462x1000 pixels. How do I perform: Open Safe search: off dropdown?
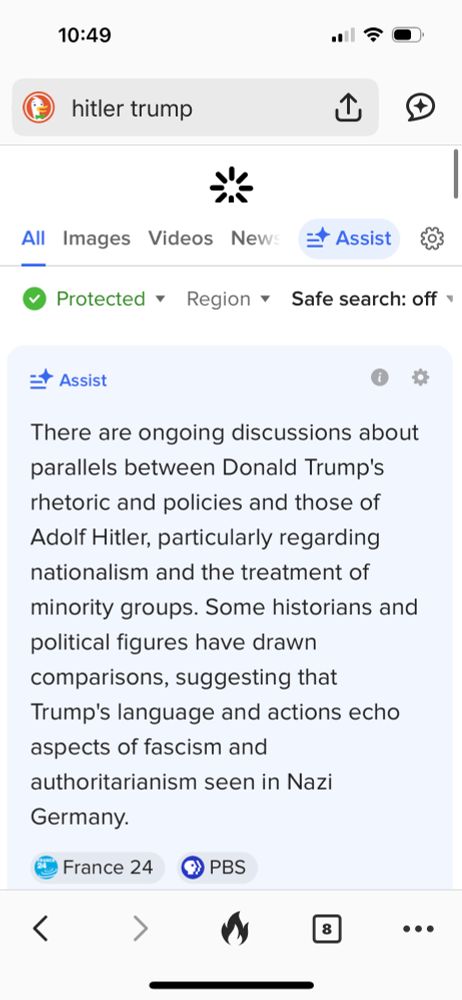pos(375,298)
